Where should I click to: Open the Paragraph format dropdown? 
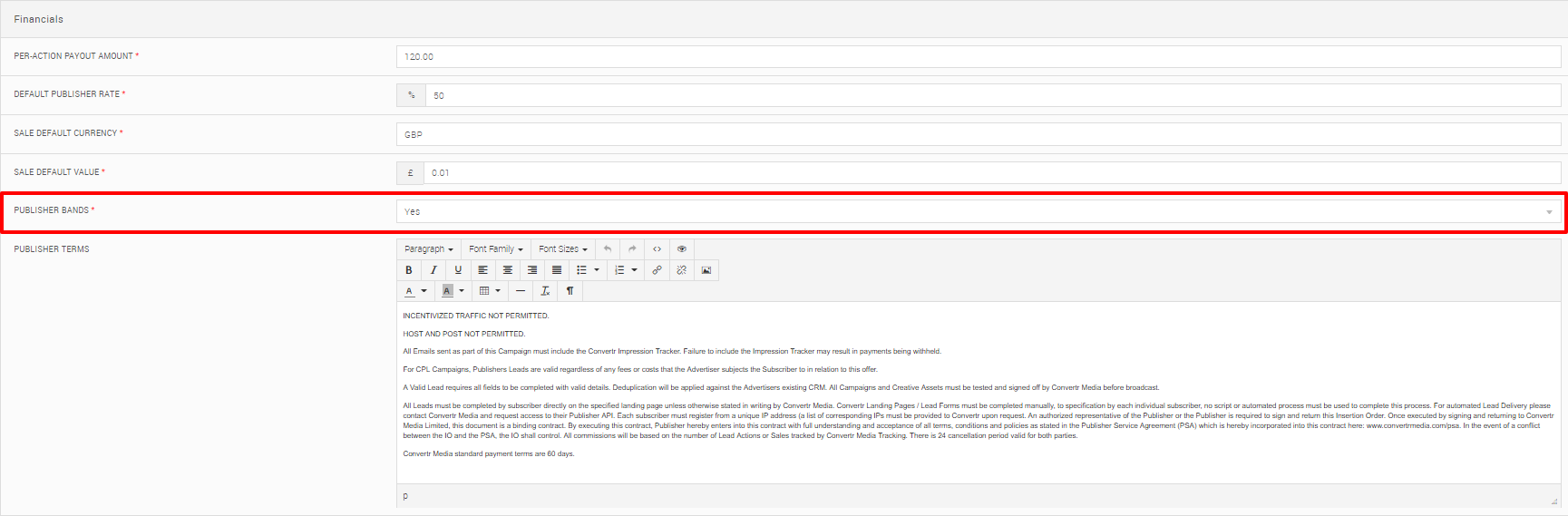pyautogui.click(x=428, y=249)
